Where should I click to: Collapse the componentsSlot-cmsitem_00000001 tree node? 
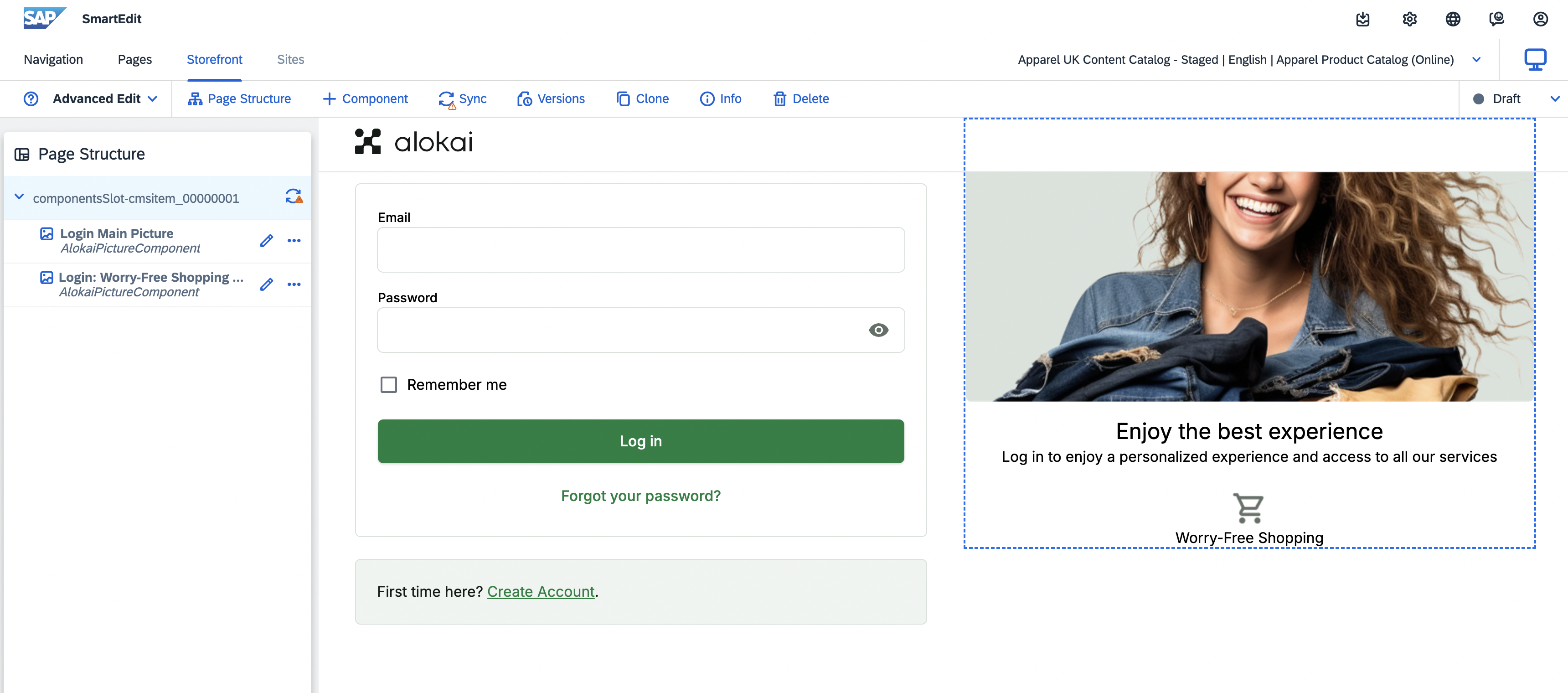[20, 197]
